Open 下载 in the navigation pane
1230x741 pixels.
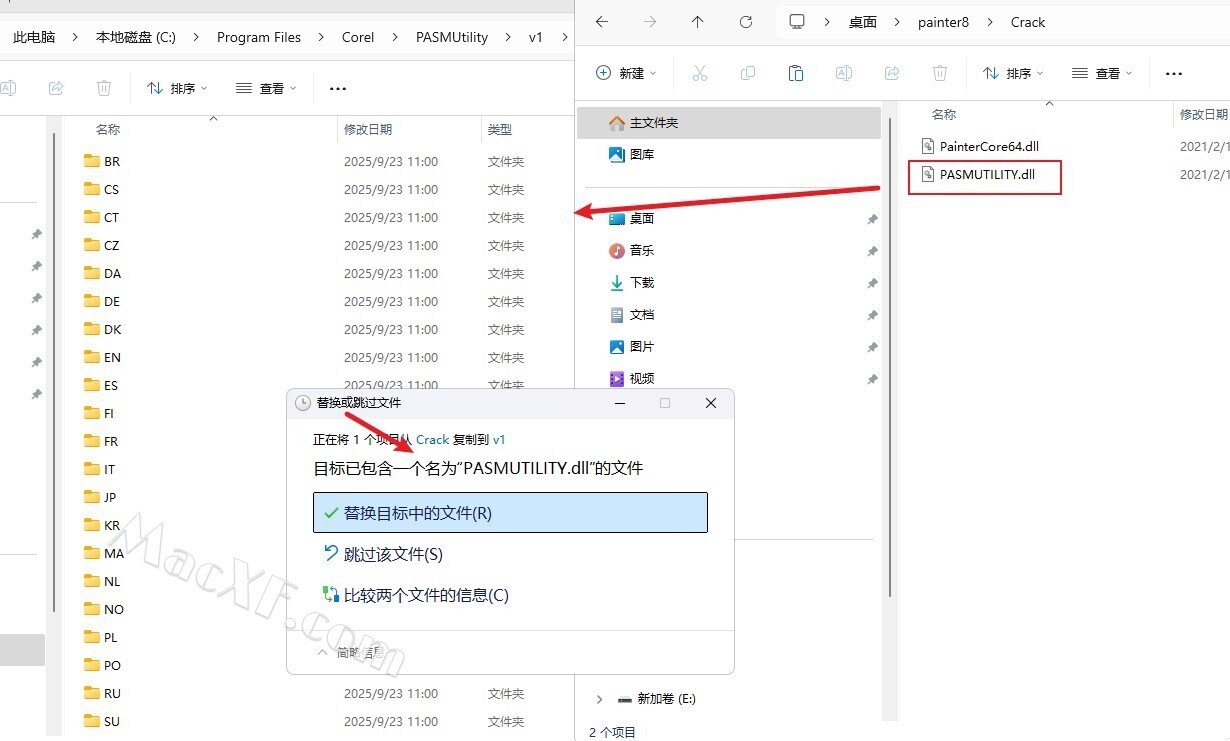point(641,283)
